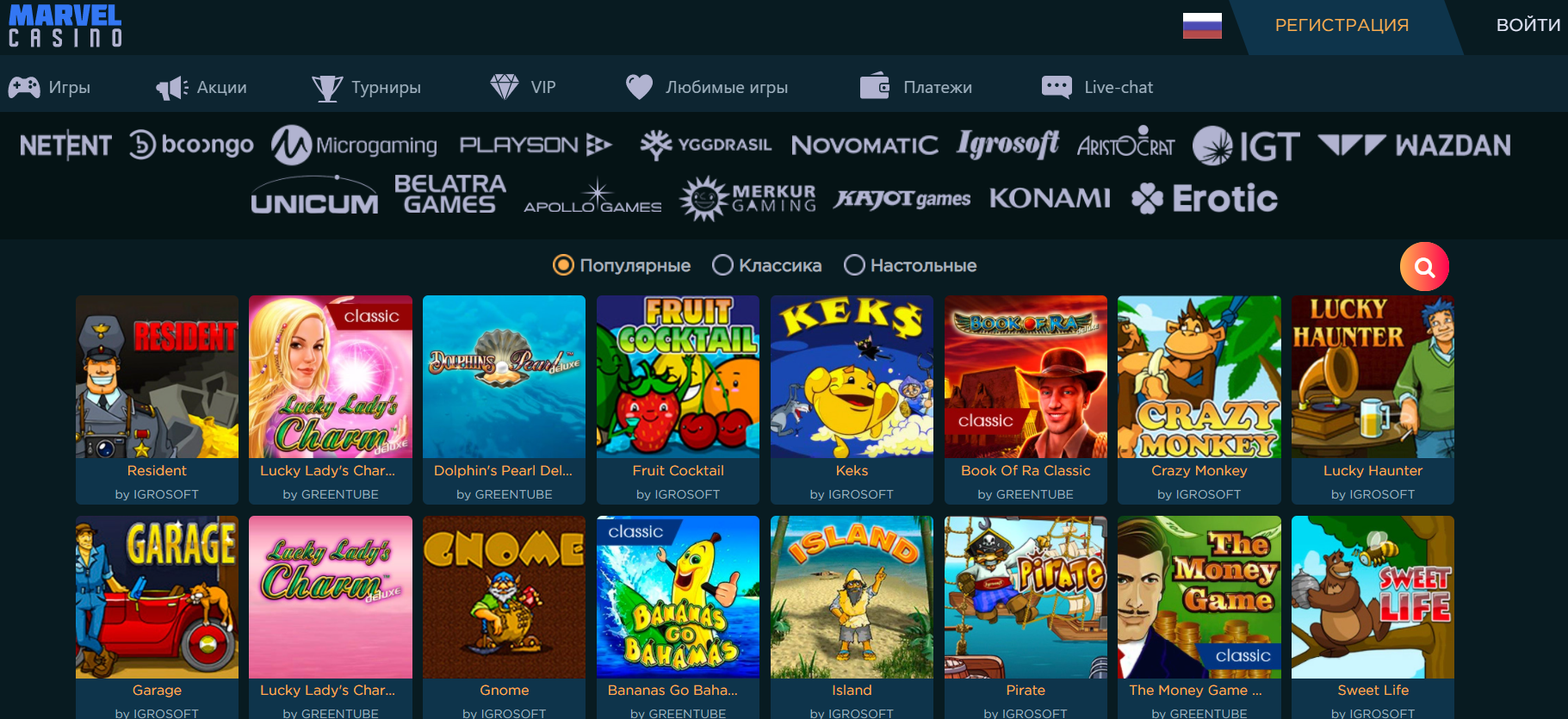Filter by Aristocrat provider logo
The width and height of the screenshot is (1568, 719).
(x=1125, y=143)
